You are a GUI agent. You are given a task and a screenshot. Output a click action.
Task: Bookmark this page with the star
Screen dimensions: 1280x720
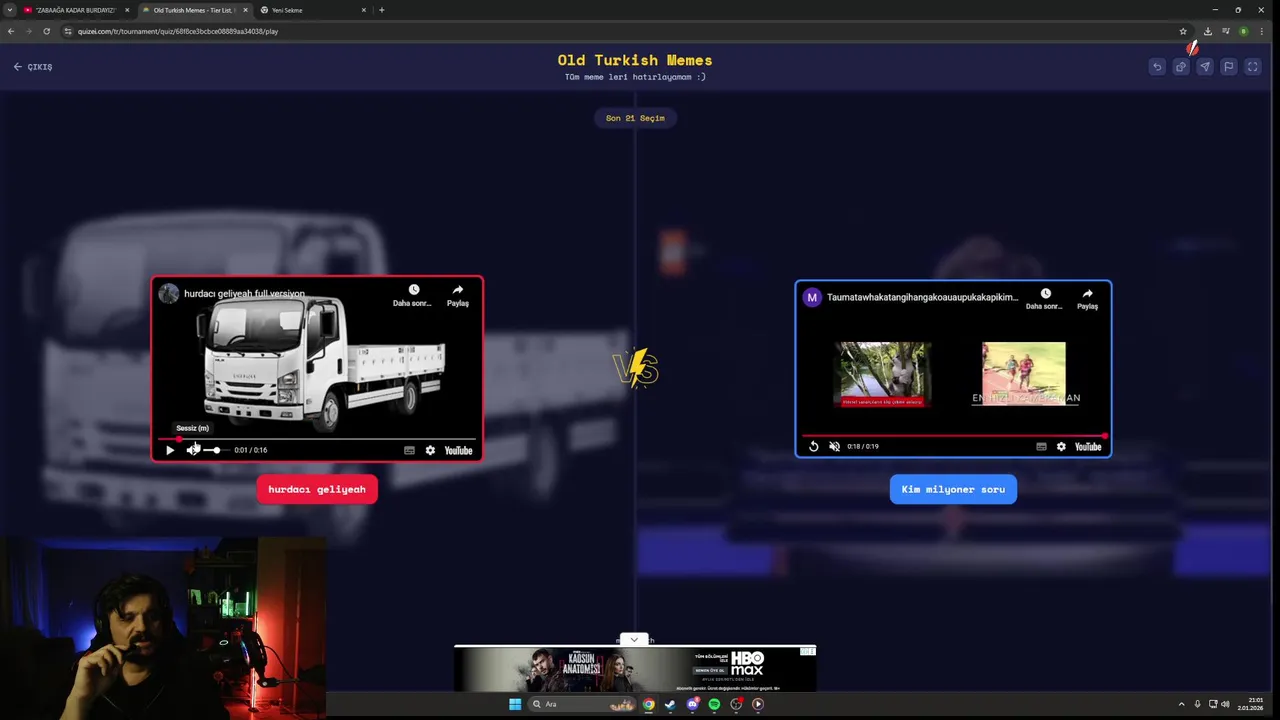[x=1183, y=31]
